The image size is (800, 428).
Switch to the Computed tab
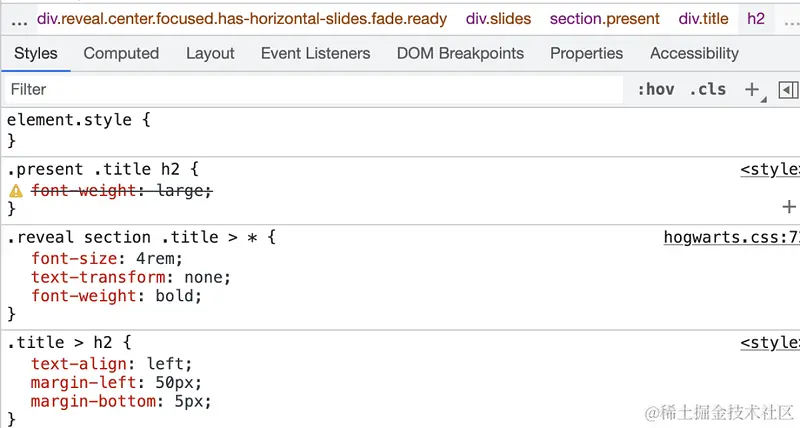(x=121, y=53)
